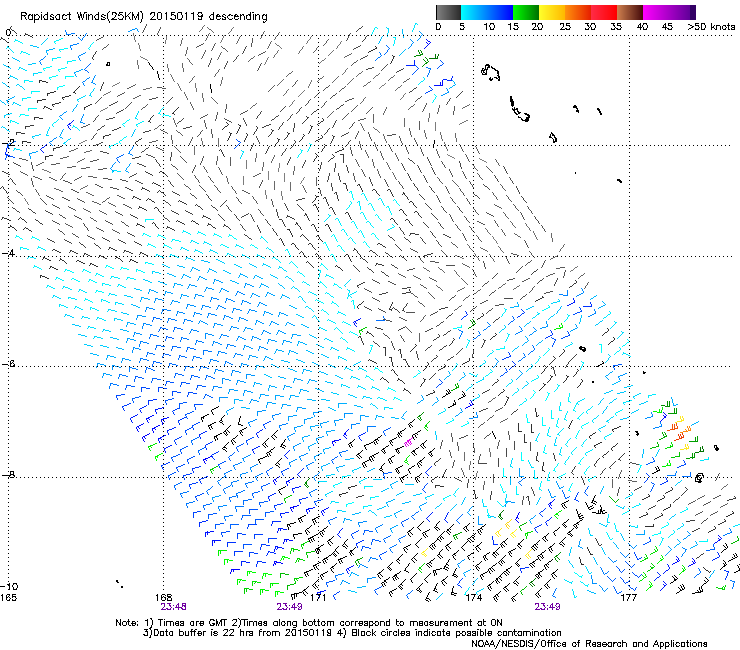Click the '177' longitude axis label
Viewport: 740px width, 650px height.
(x=628, y=598)
